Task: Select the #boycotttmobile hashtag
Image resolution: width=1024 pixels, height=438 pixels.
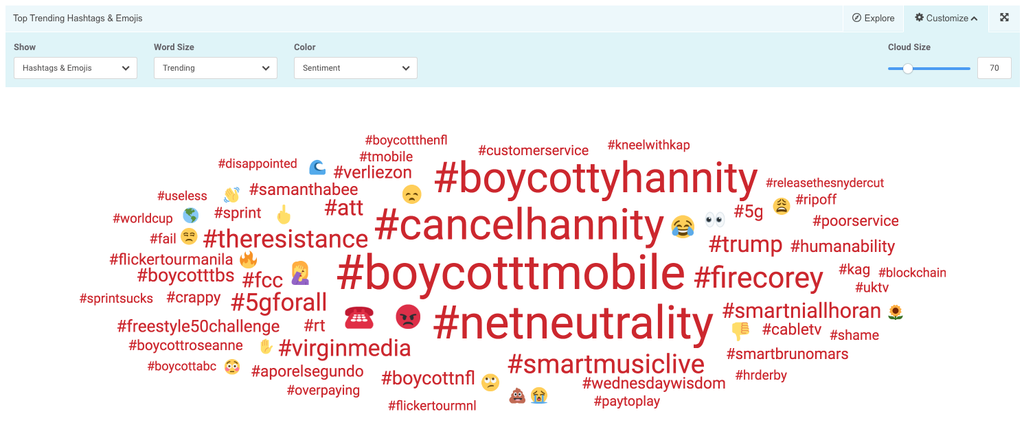Action: pos(511,273)
